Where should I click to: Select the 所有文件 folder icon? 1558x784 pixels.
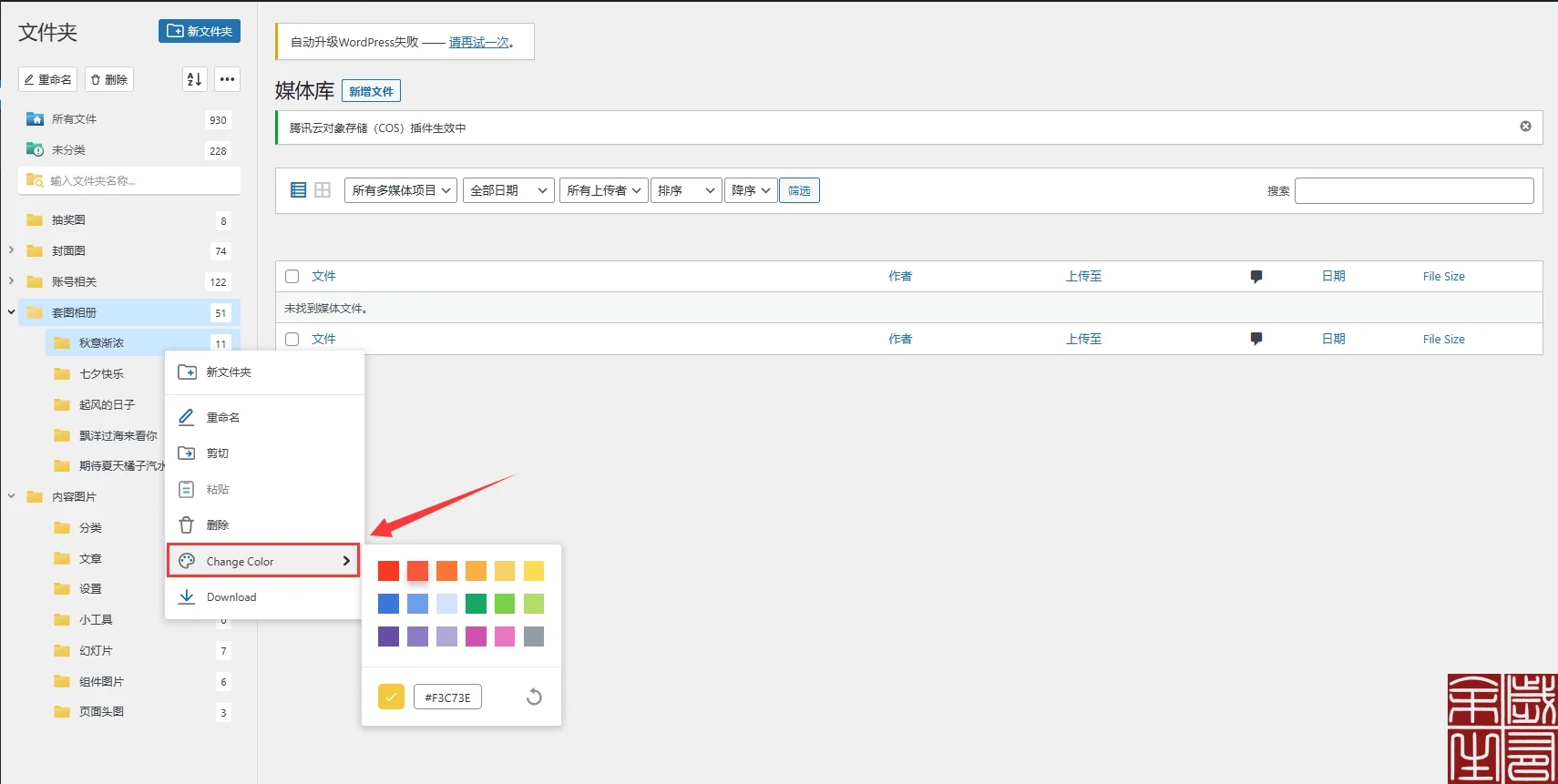pos(35,119)
